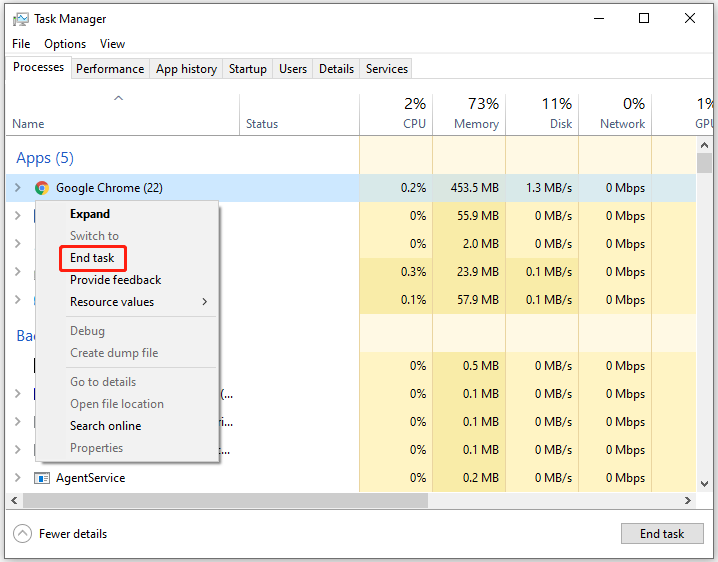Click the AgentService process icon

42,478
